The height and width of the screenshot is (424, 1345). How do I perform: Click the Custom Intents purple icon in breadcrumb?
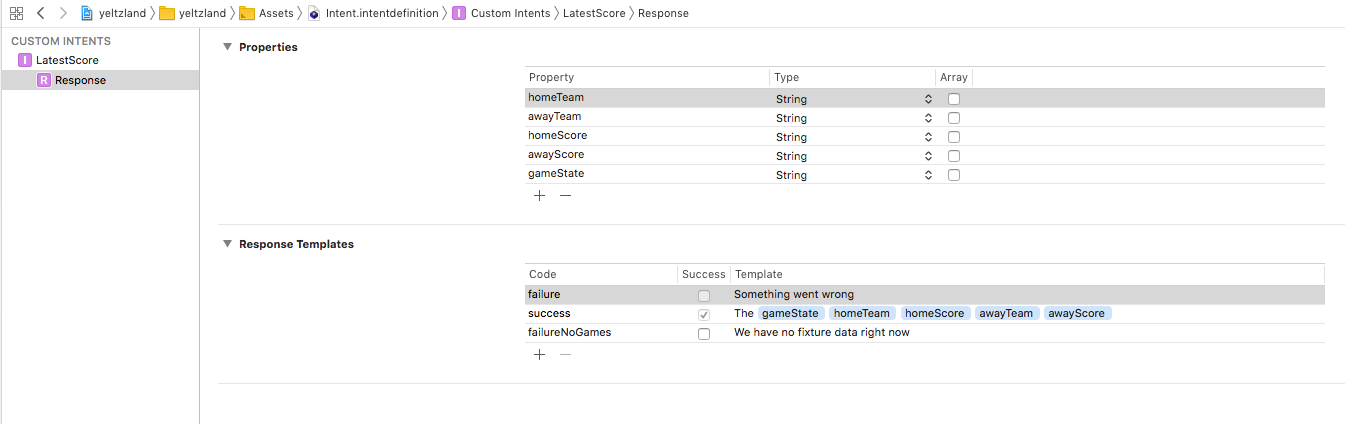[x=459, y=13]
